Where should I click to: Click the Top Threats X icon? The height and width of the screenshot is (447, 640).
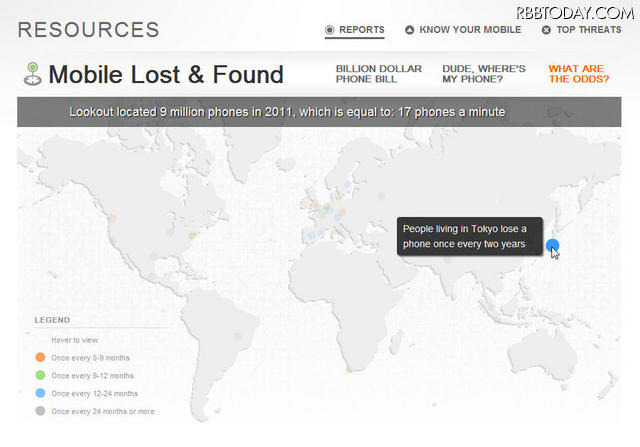click(546, 30)
